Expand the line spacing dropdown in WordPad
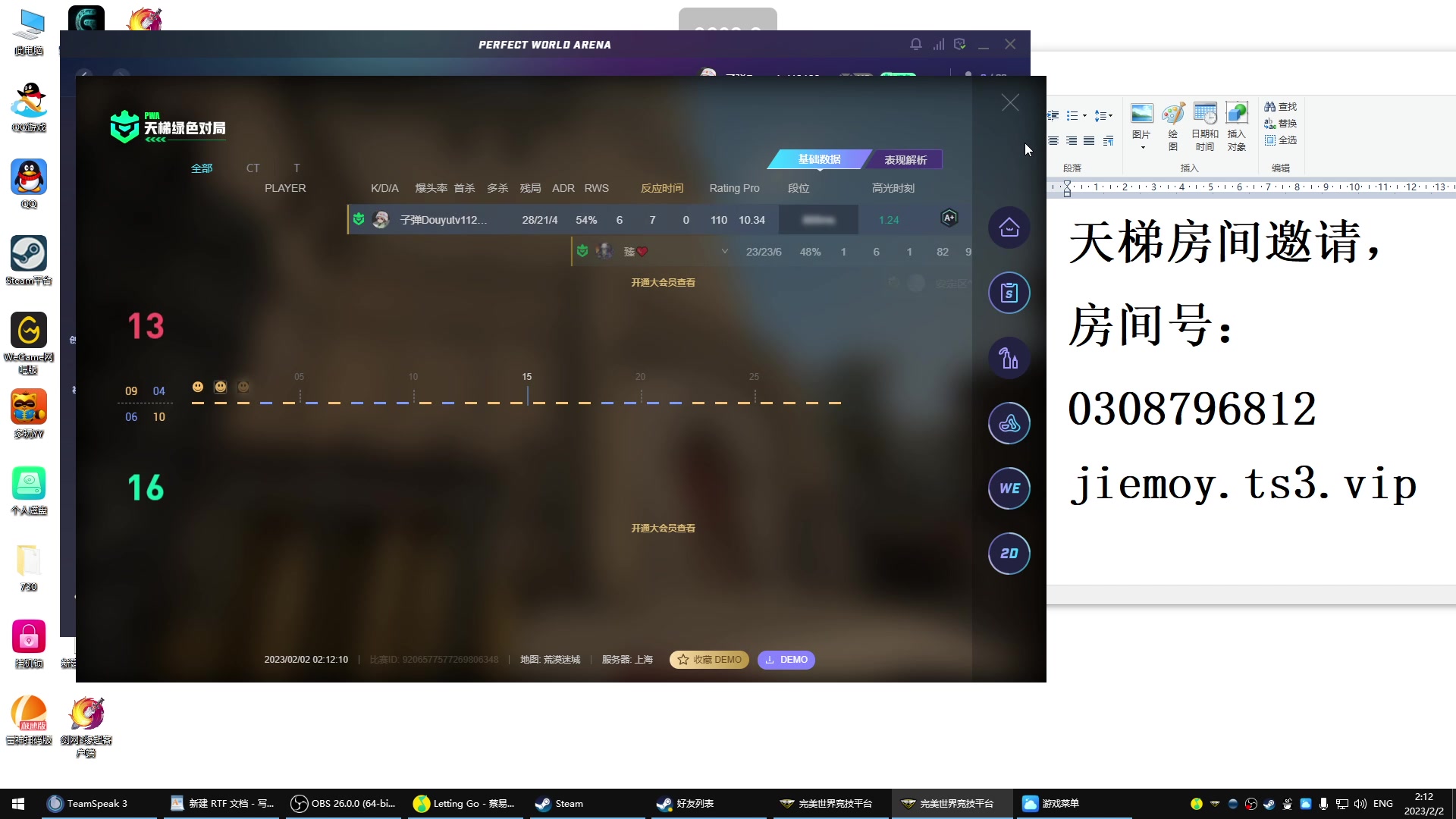The image size is (1456, 819). (x=1110, y=116)
